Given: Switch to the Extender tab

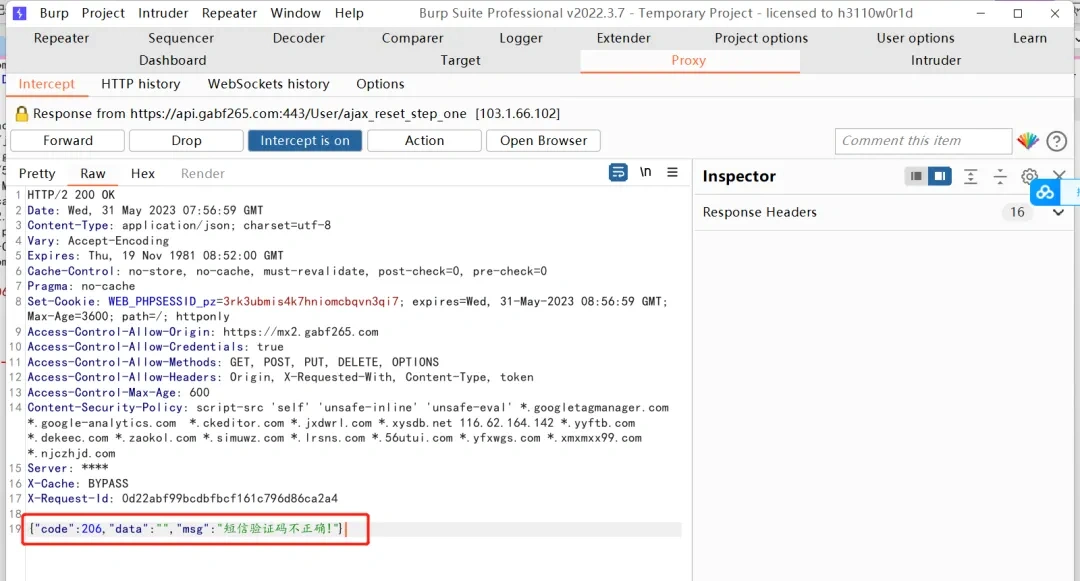Looking at the screenshot, I should 623,38.
